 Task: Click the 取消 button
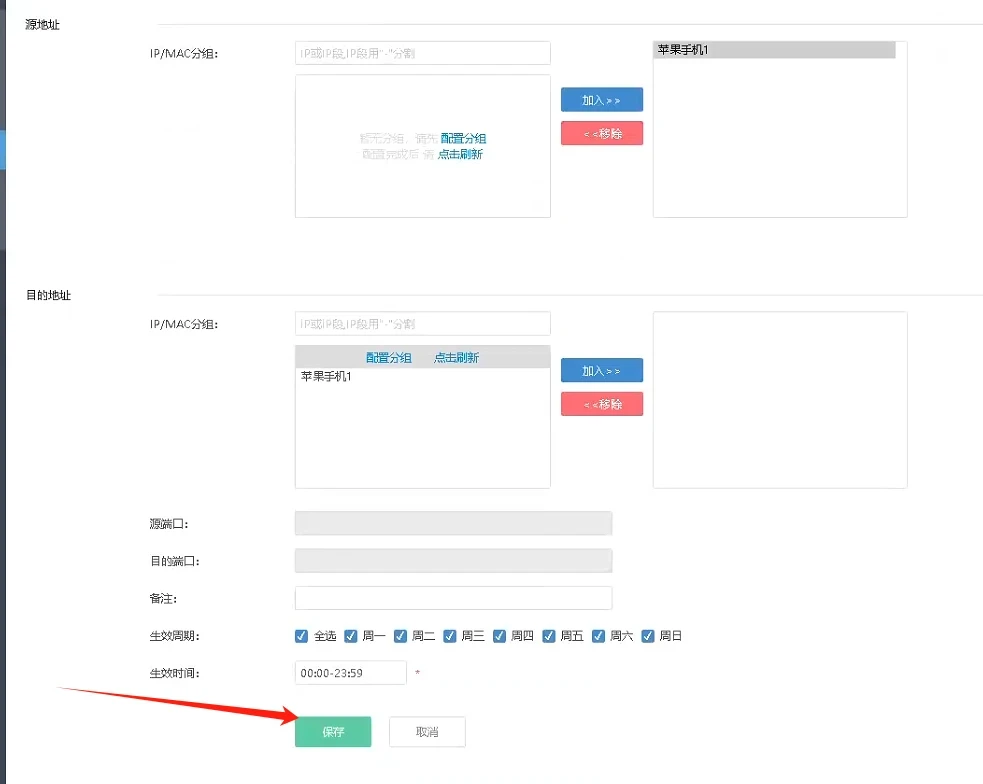427,732
